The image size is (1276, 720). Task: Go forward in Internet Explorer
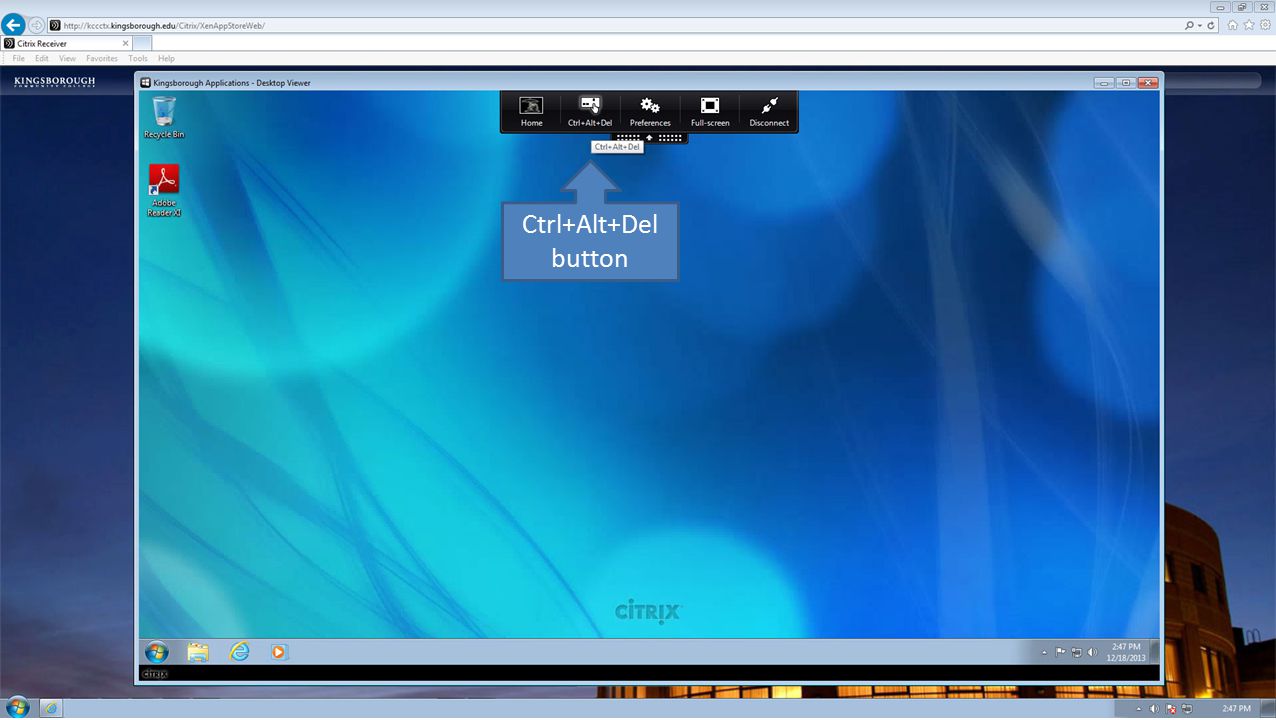37,25
